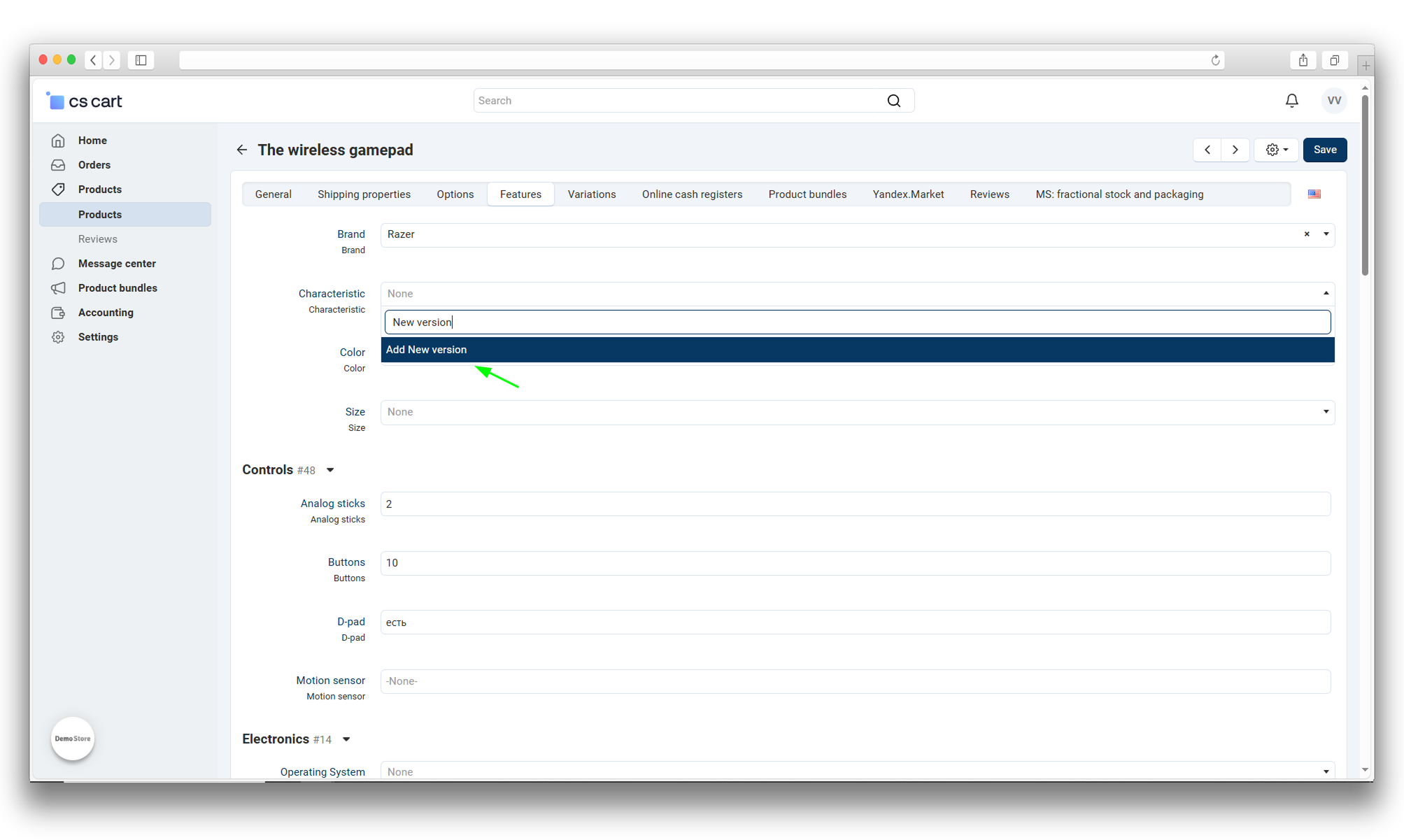Screen dimensions: 1404x840
Task: Open the gear settings dropdown near Save
Action: (x=1276, y=150)
